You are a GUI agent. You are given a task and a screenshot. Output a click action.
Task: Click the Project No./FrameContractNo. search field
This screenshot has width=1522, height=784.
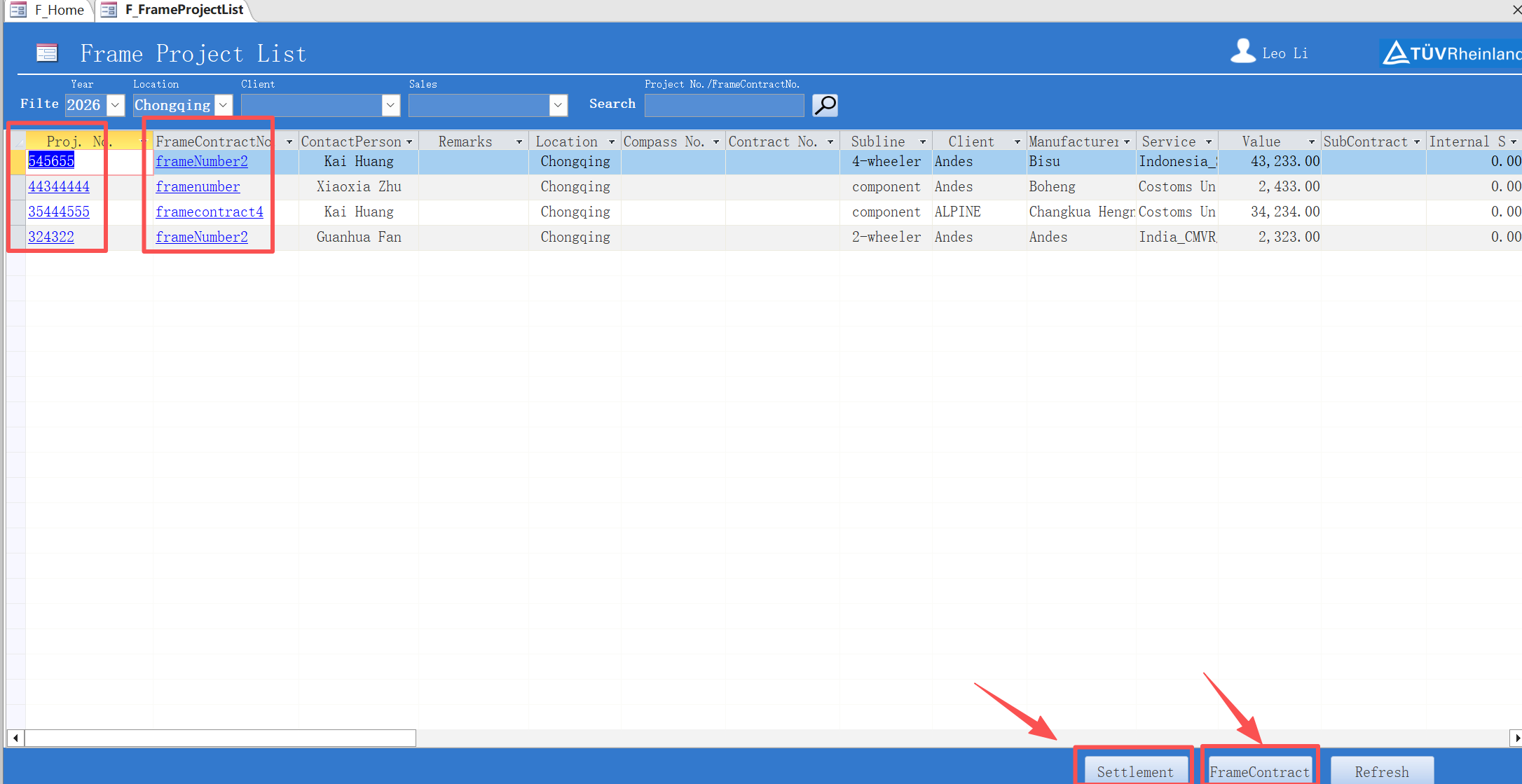pyautogui.click(x=724, y=105)
